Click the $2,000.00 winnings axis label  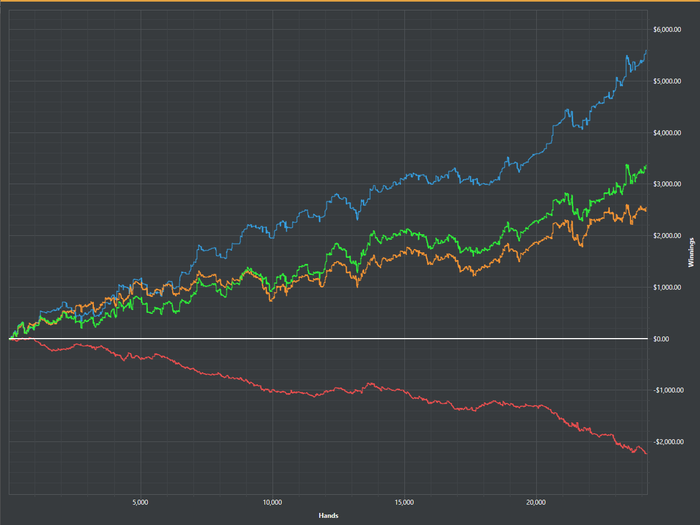coord(667,236)
